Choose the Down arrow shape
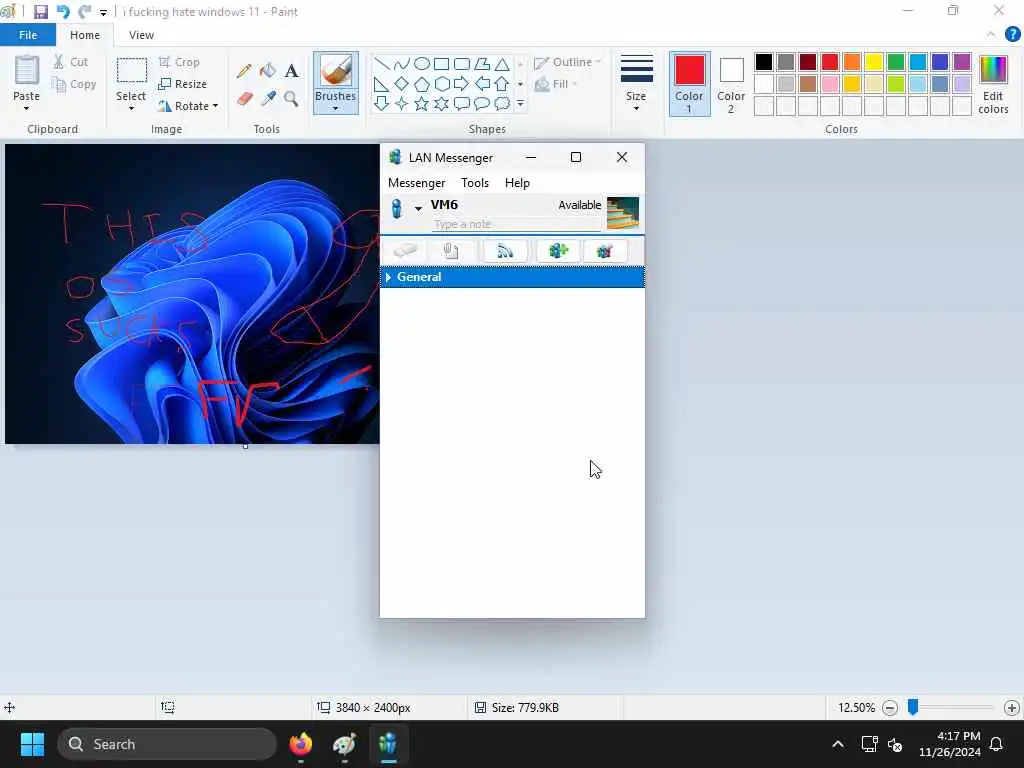 pyautogui.click(x=382, y=103)
